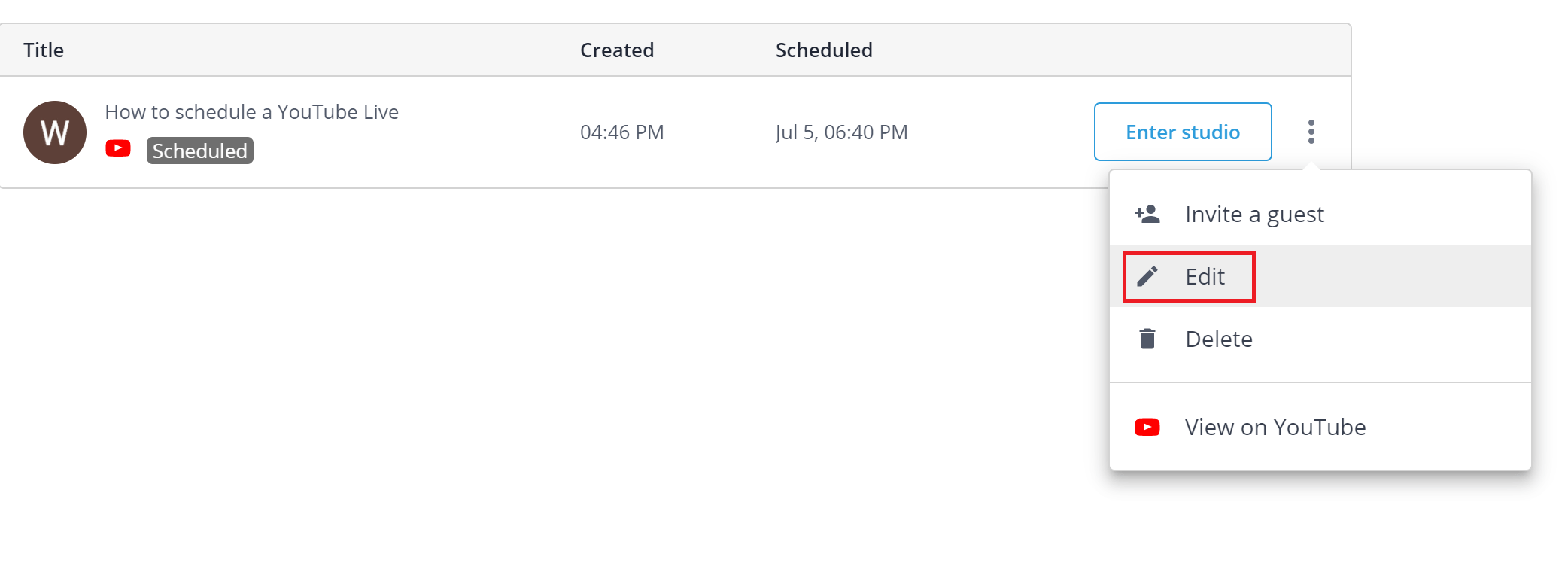This screenshot has width=1568, height=563.
Task: Click the YouTube icon beside the Scheduled badge
Action: (x=118, y=148)
